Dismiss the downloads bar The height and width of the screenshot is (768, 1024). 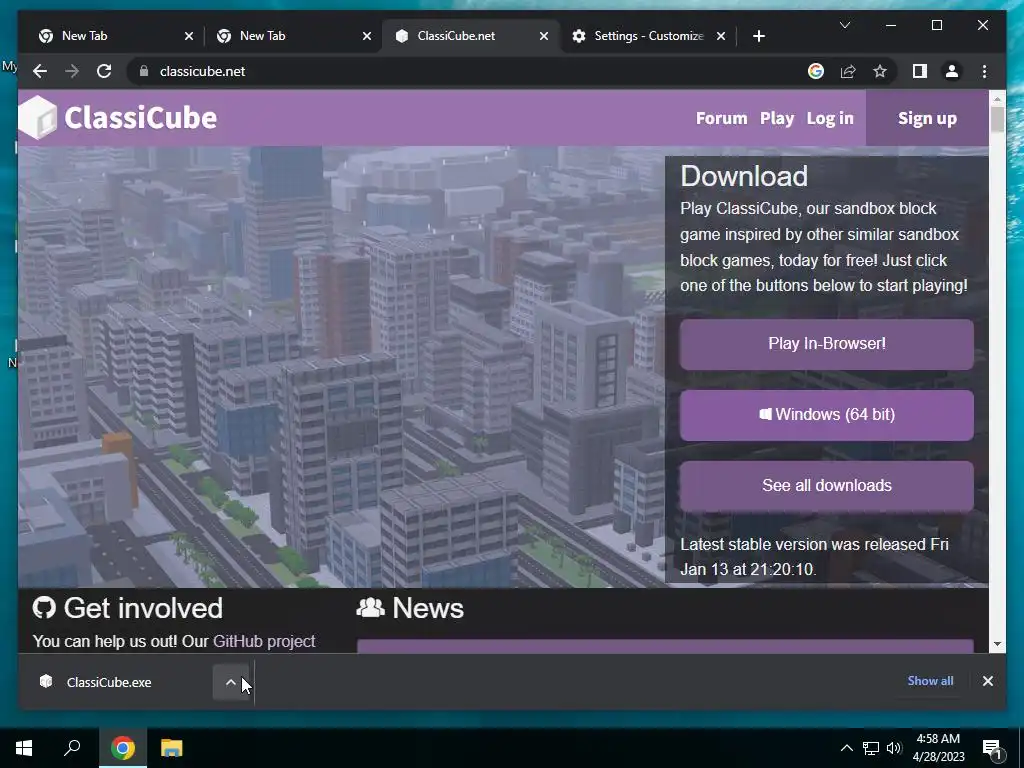click(x=987, y=681)
